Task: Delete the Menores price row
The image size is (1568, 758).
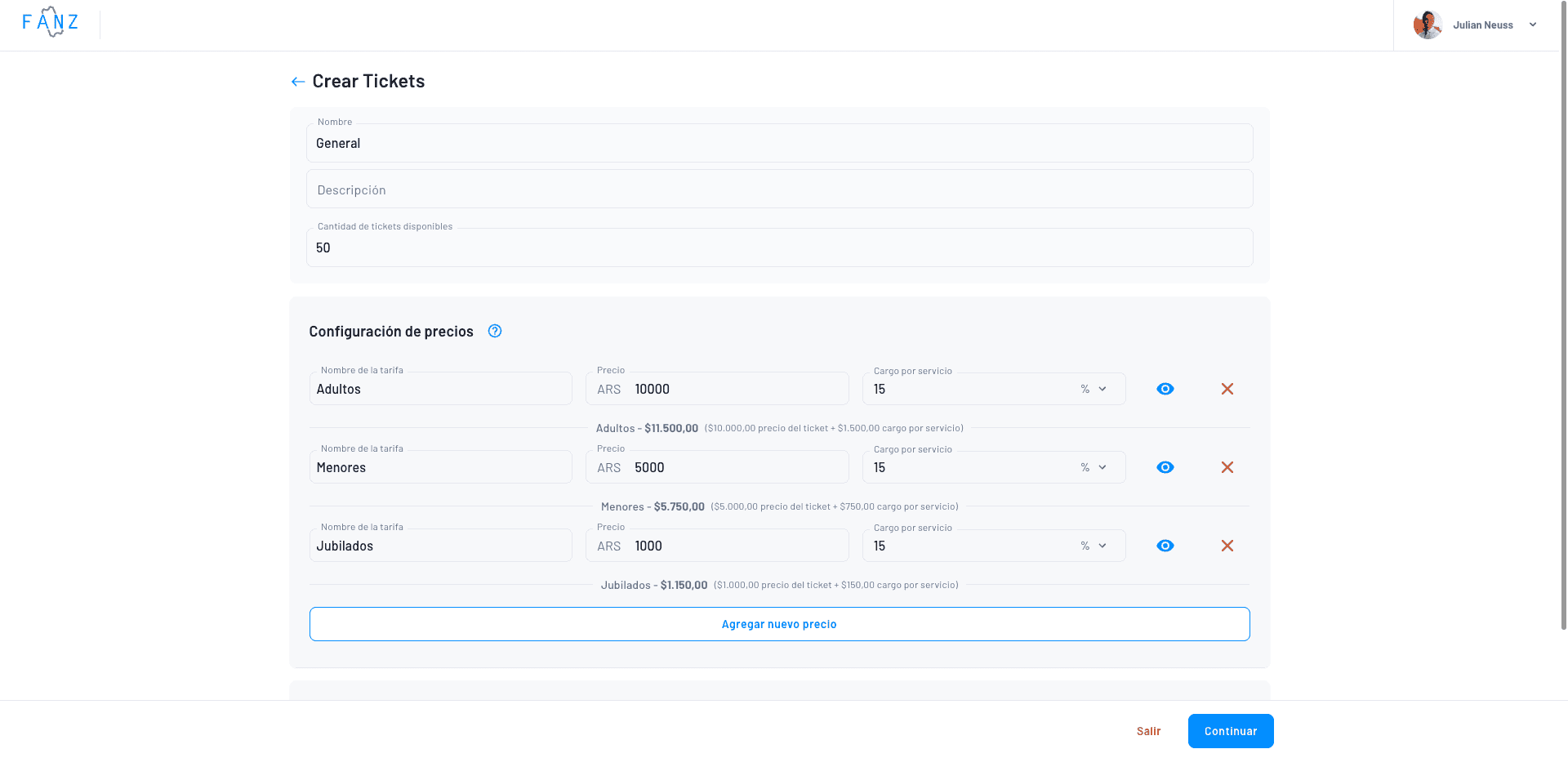Action: click(1227, 467)
